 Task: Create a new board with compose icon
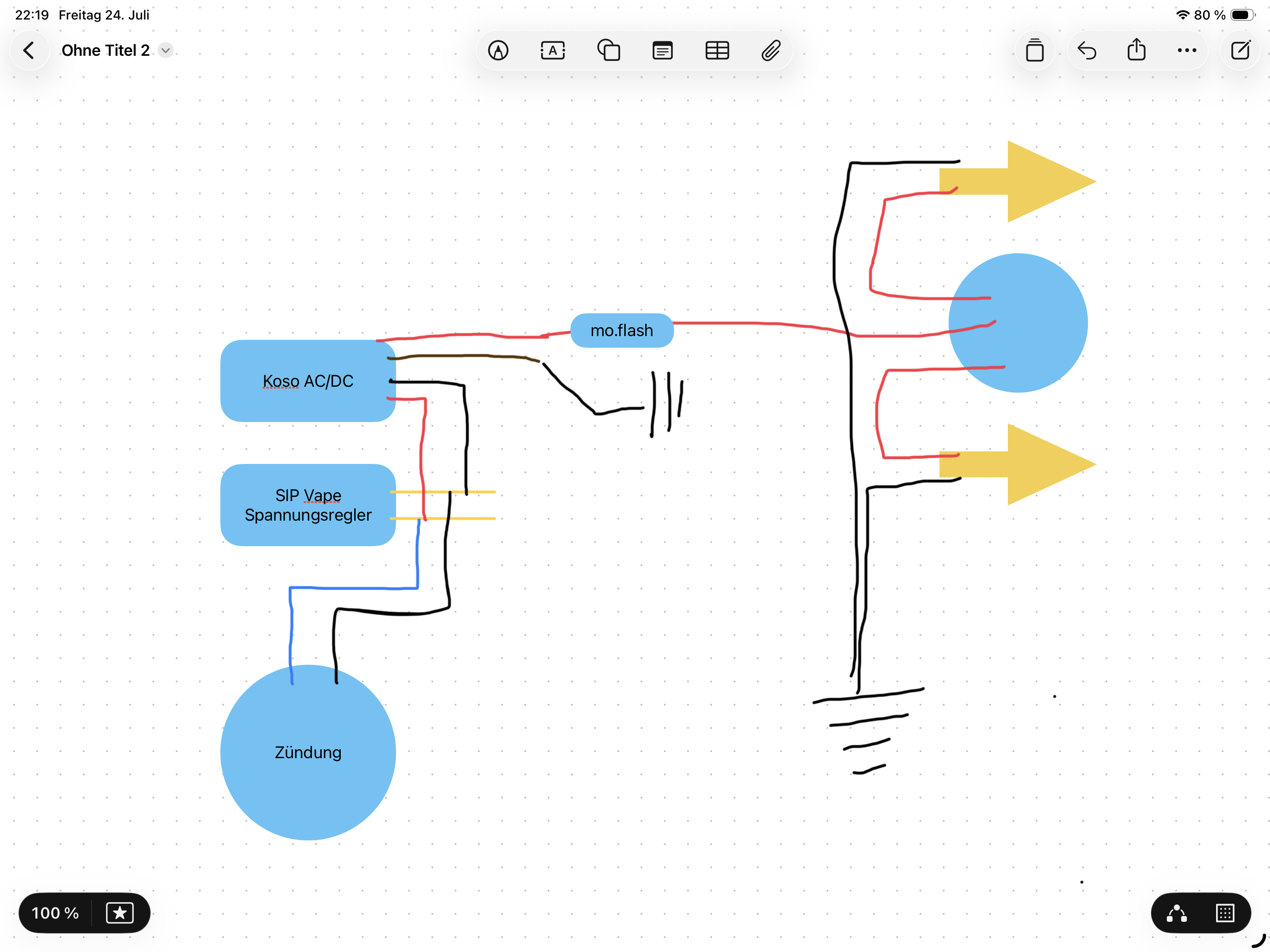click(x=1240, y=50)
